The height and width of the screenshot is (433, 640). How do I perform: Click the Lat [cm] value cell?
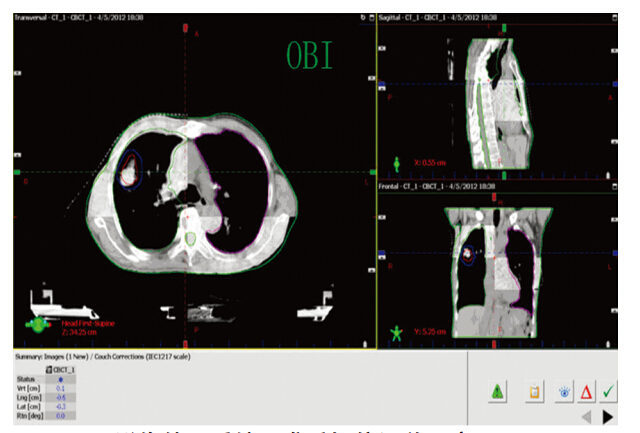[x=62, y=406]
